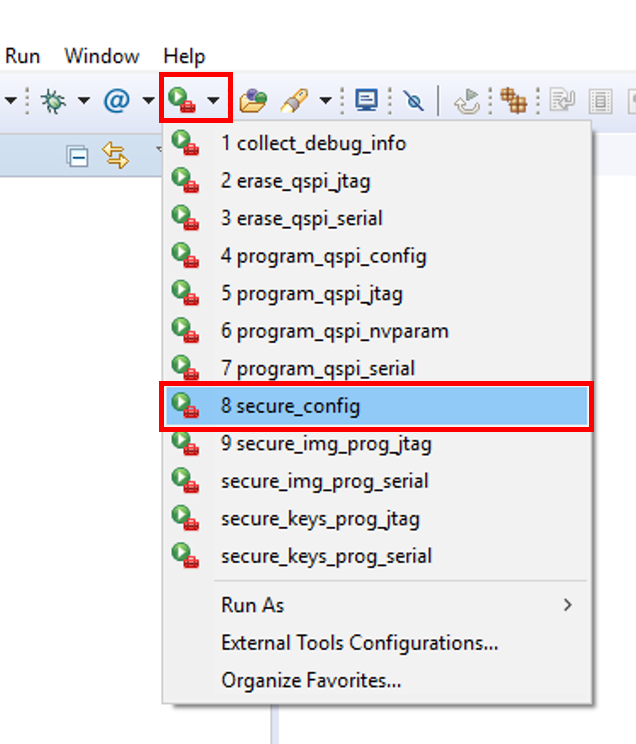Click the open folder toolbar icon
The image size is (636, 744).
coord(253,101)
